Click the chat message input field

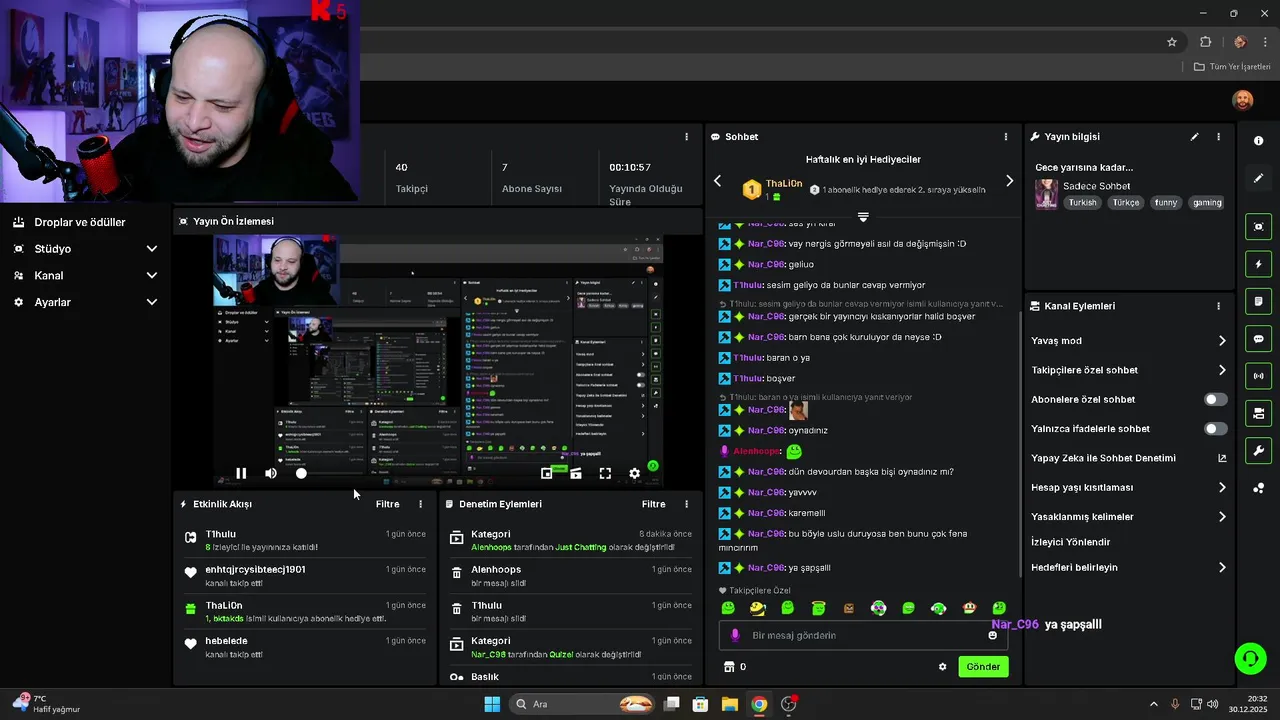click(x=863, y=635)
